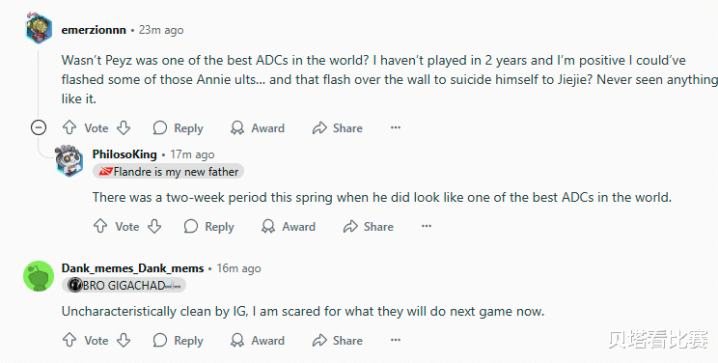Screen dimensions: 718x363
Task: Open more options on emerzionnn's comment
Action: tap(396, 128)
